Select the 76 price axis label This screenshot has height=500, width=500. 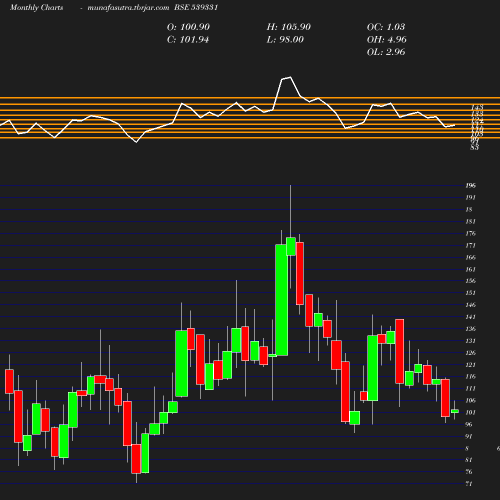tap(469, 472)
